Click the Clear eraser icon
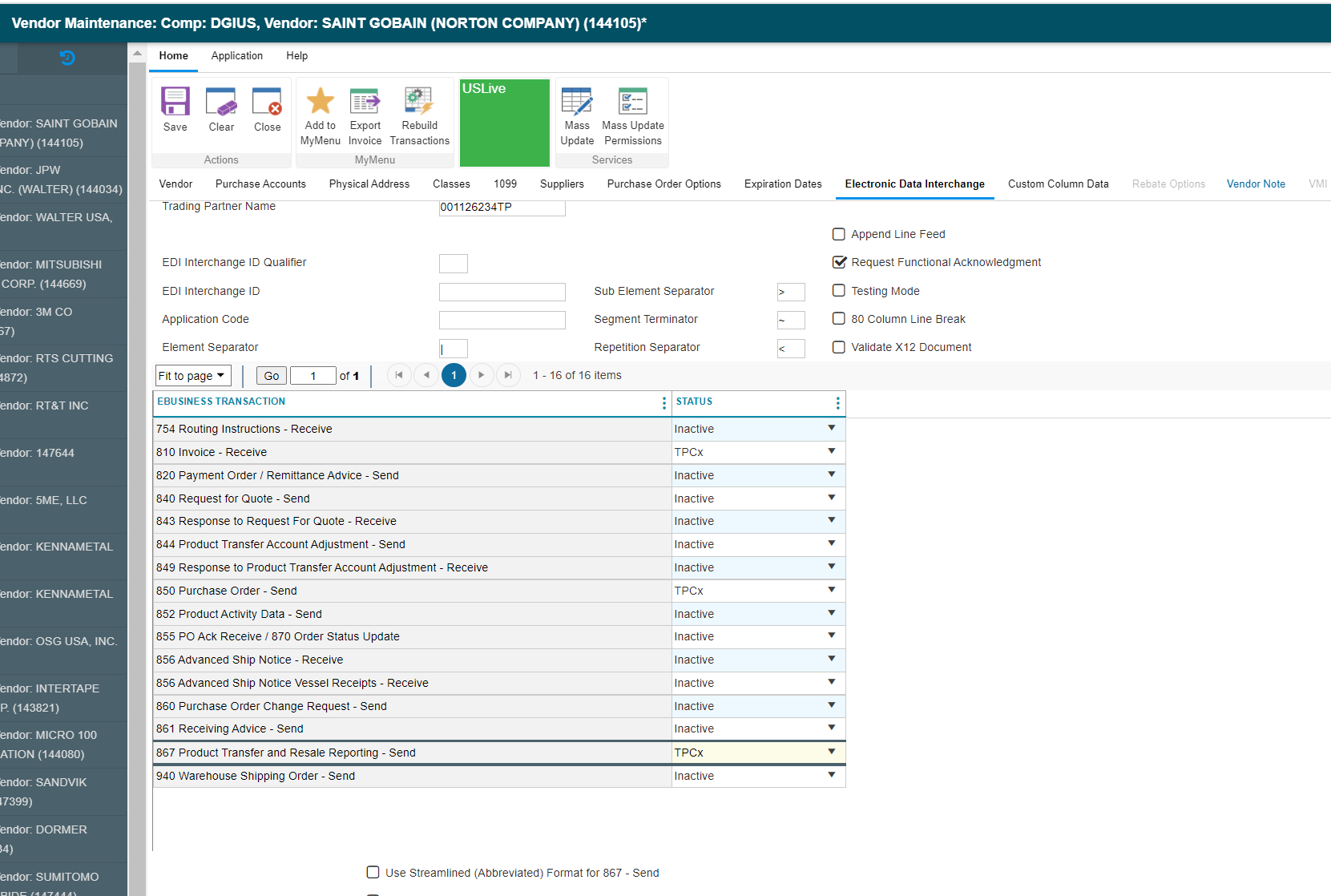The width and height of the screenshot is (1331, 896). coord(221,103)
